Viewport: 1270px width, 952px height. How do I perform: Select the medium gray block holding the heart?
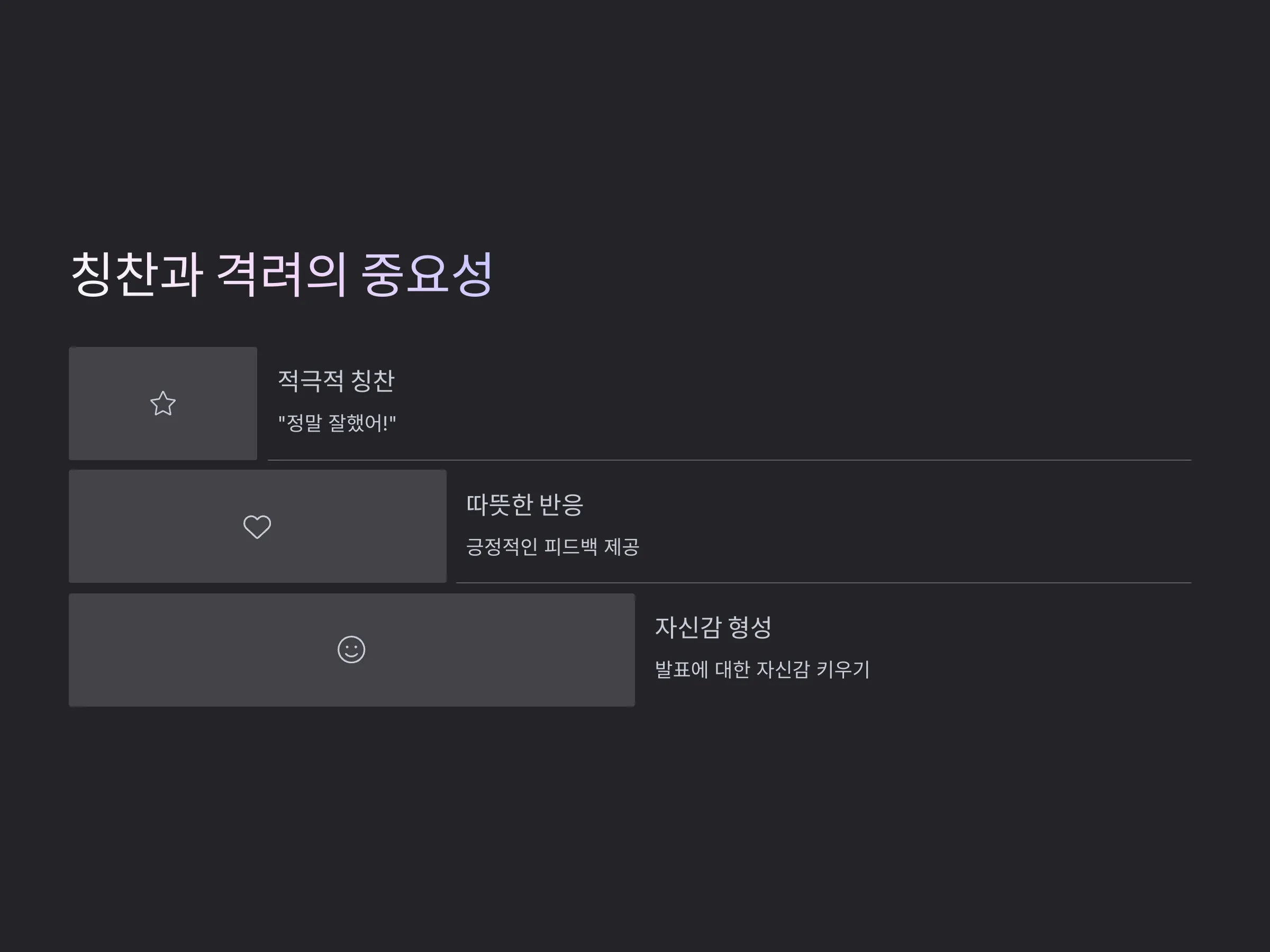(x=258, y=526)
